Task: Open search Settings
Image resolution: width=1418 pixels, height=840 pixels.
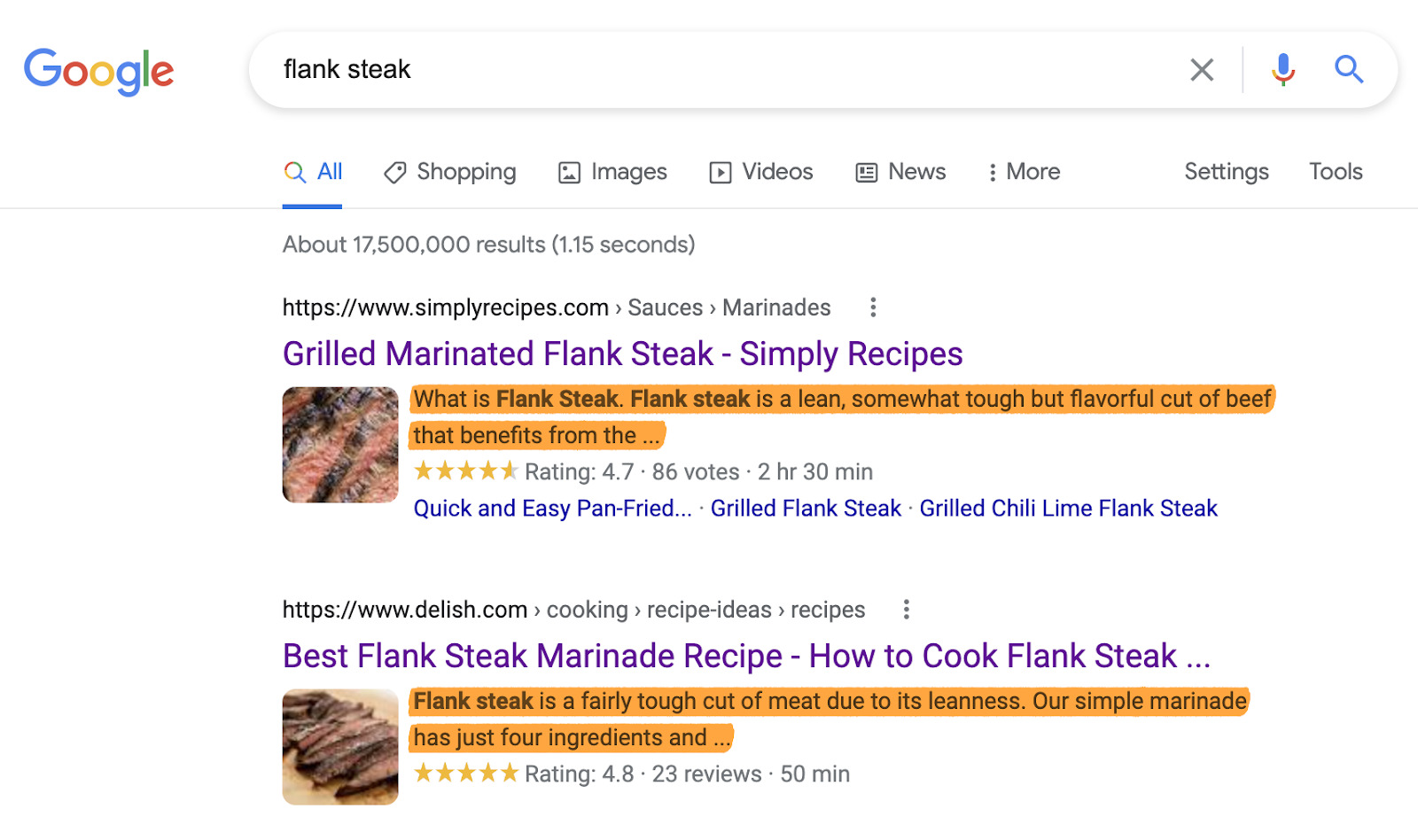Action: 1227,172
